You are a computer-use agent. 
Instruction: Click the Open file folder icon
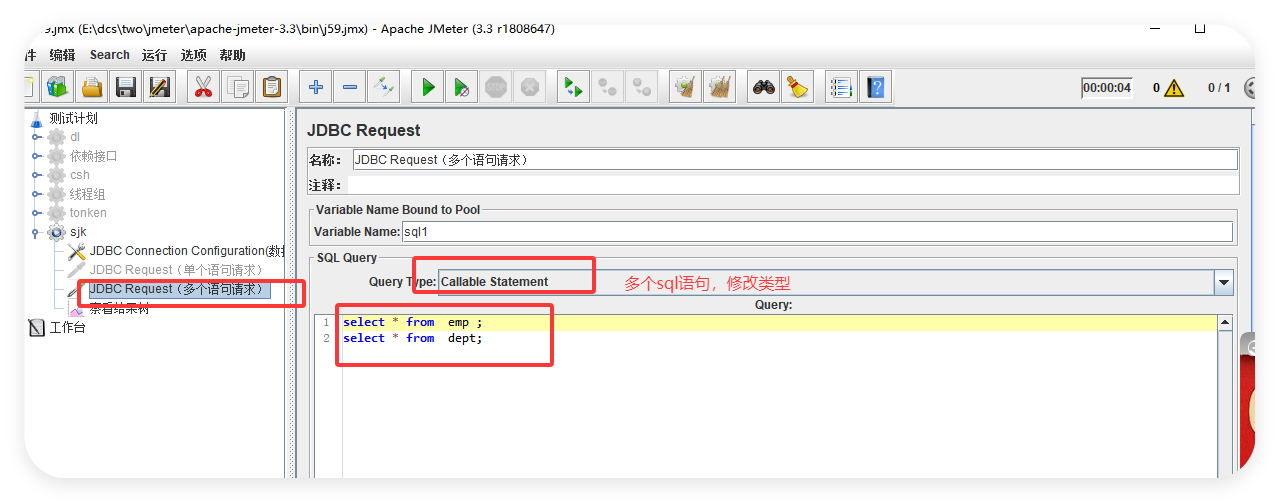pos(91,87)
